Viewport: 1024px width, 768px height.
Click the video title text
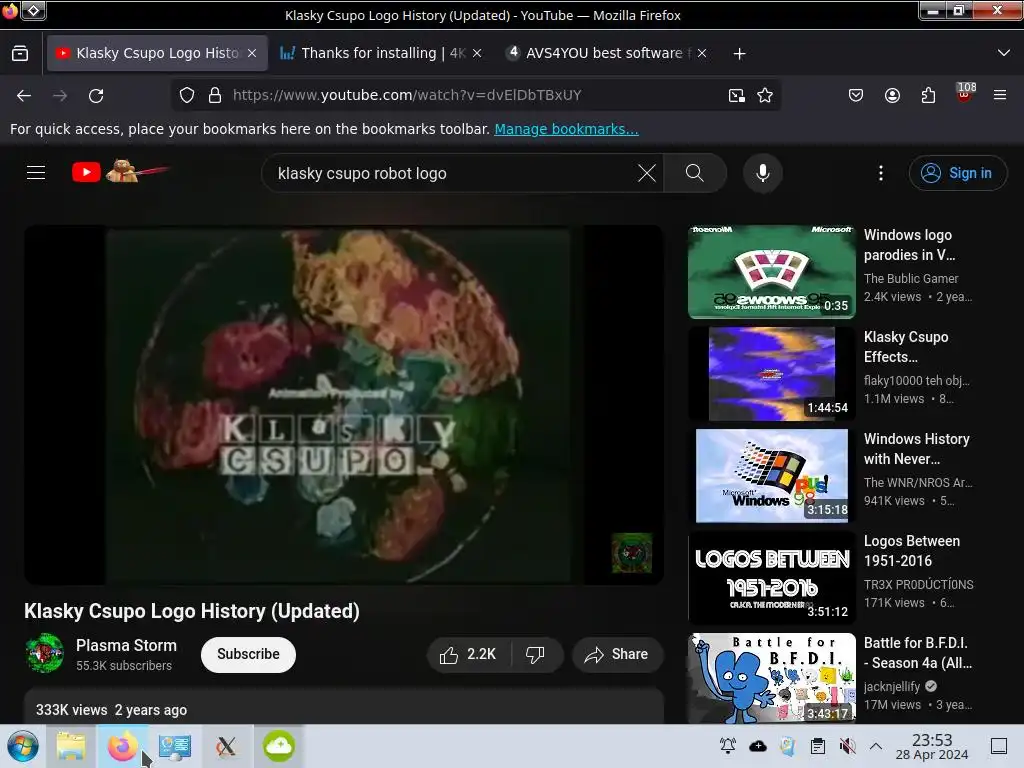coord(192,611)
